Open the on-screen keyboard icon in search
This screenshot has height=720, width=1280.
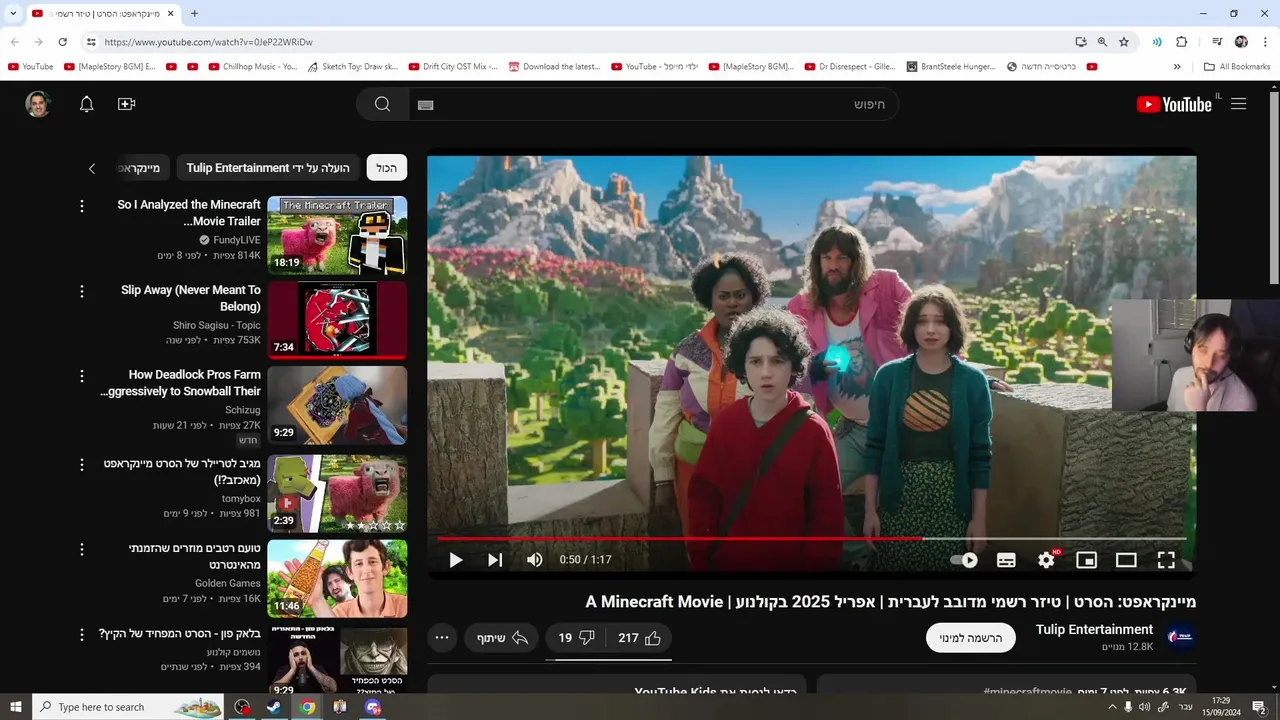[426, 105]
